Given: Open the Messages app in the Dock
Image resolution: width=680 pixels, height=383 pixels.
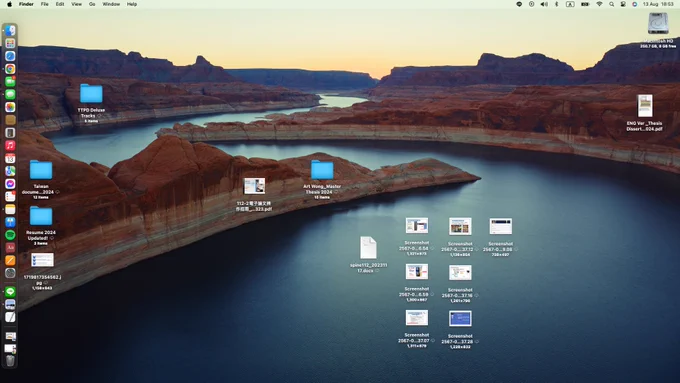Looking at the screenshot, I should 10,94.
